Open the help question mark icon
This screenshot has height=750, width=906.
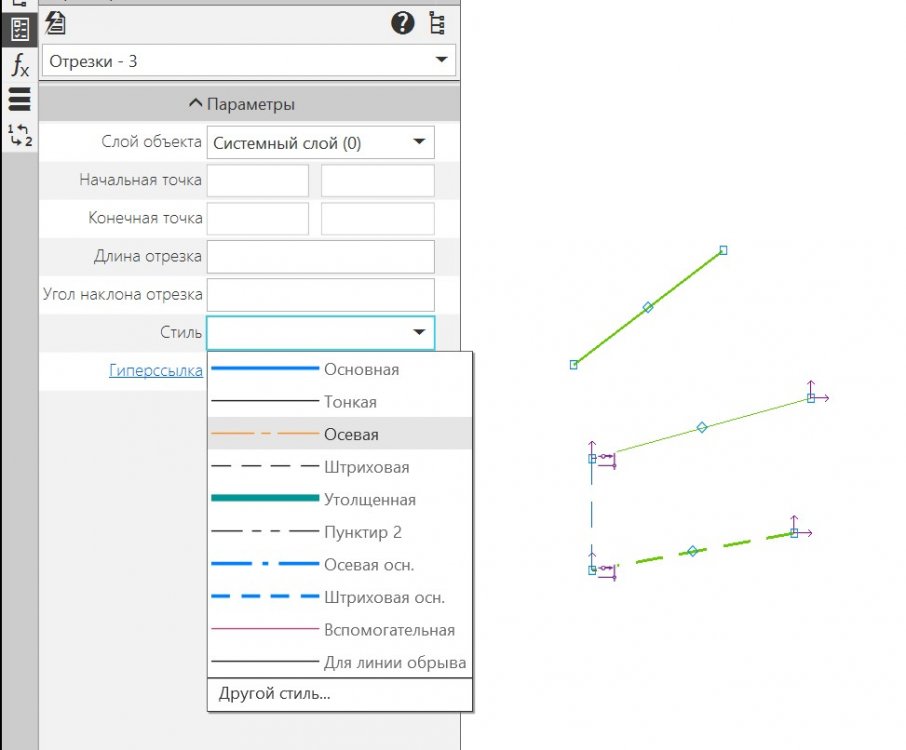tap(402, 23)
